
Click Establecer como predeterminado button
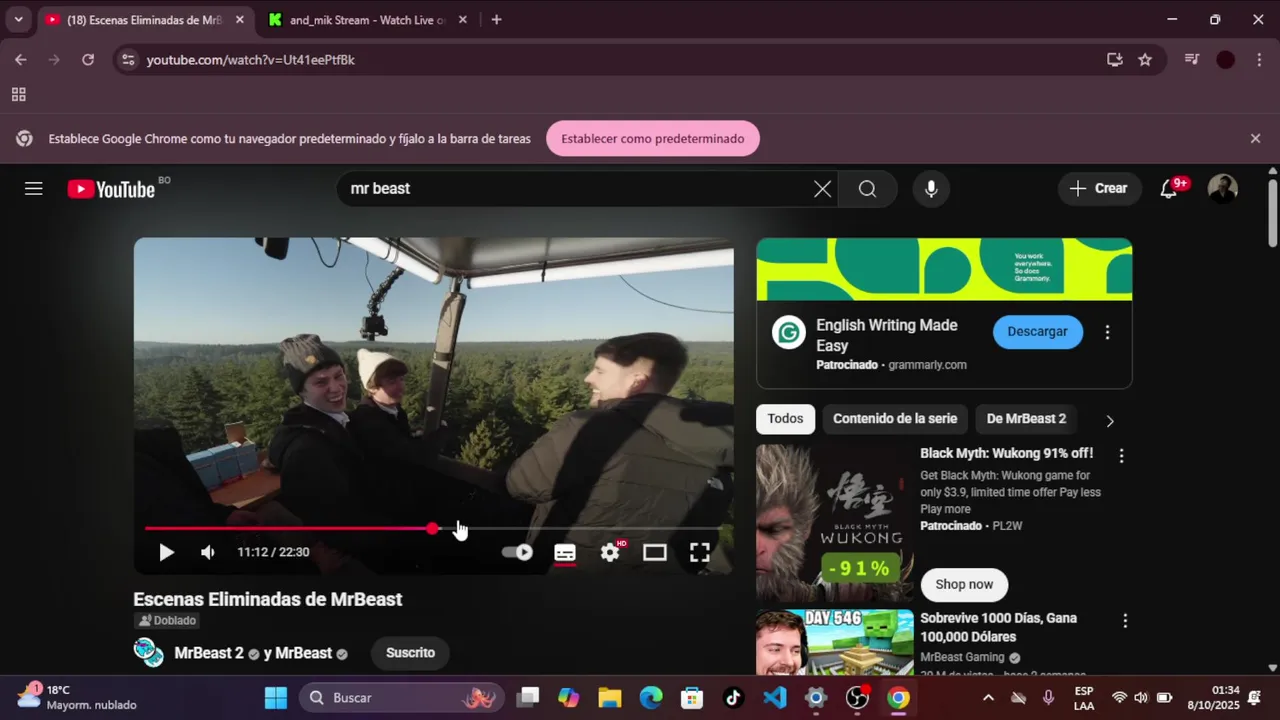[x=653, y=138]
